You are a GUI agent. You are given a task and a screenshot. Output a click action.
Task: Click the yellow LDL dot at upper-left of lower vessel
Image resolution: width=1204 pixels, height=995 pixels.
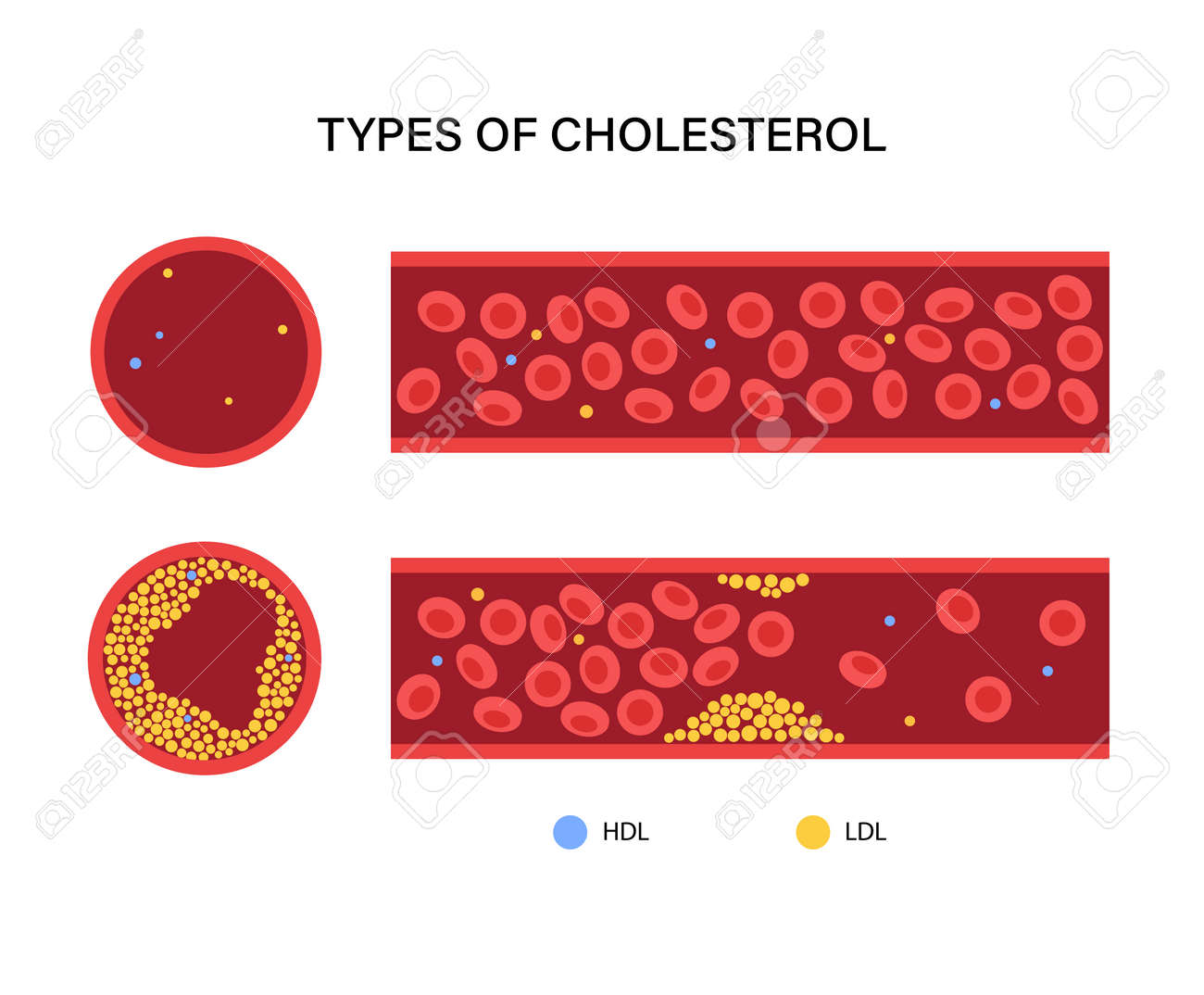click(477, 594)
